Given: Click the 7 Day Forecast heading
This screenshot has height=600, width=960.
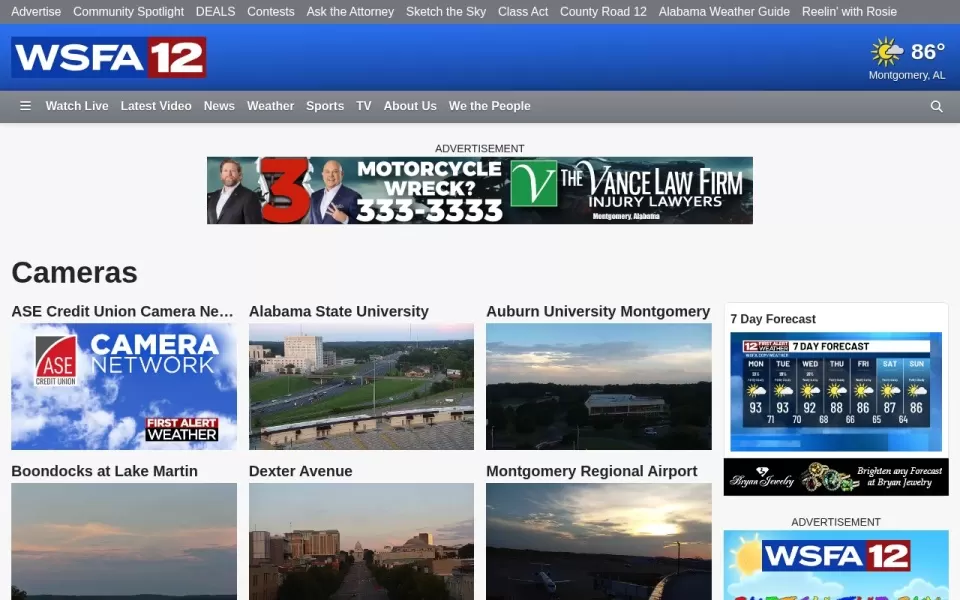Looking at the screenshot, I should click(773, 319).
